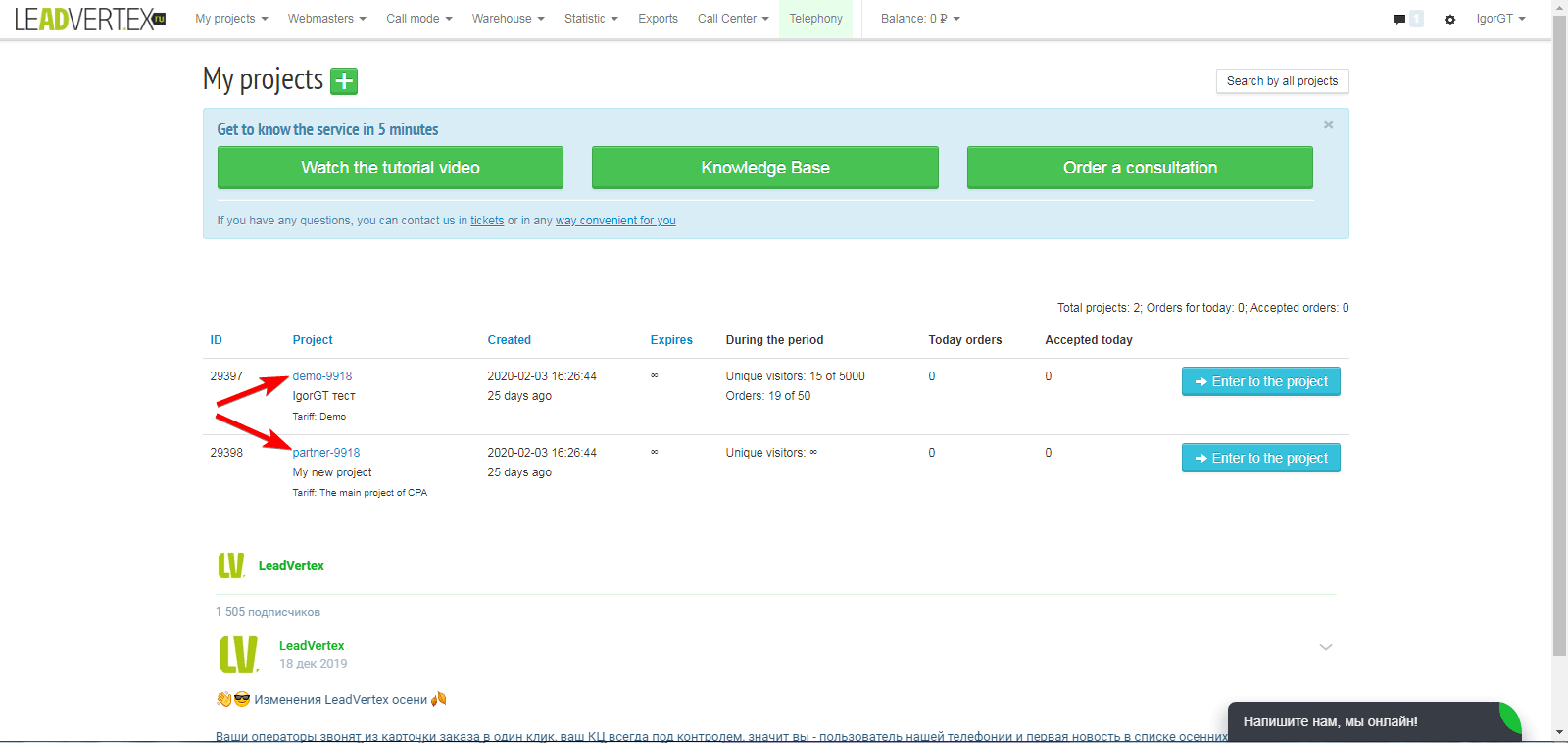Click 'My new project' description text
Viewport: 1568px width, 743px height.
coord(331,472)
